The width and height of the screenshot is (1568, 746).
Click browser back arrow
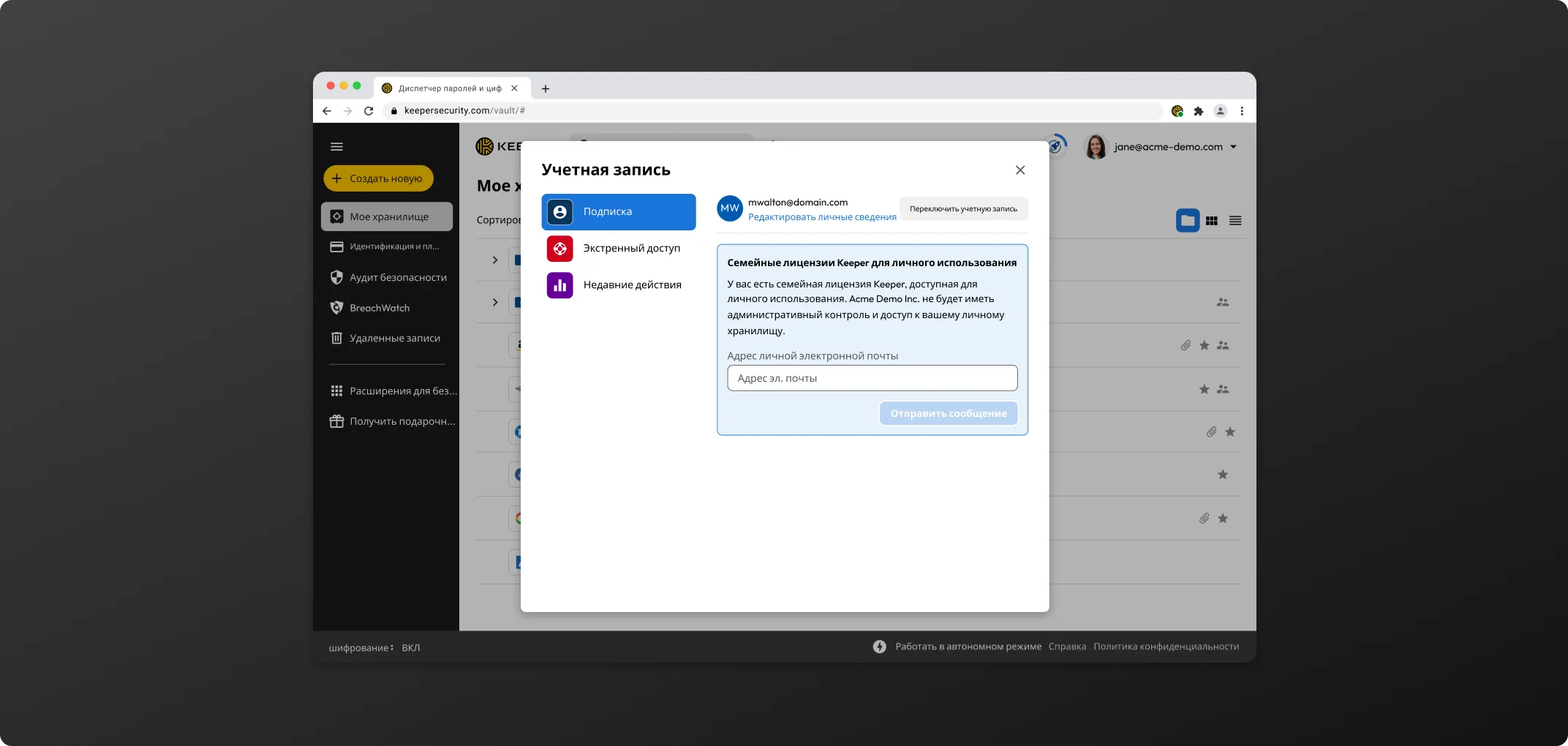coord(327,111)
